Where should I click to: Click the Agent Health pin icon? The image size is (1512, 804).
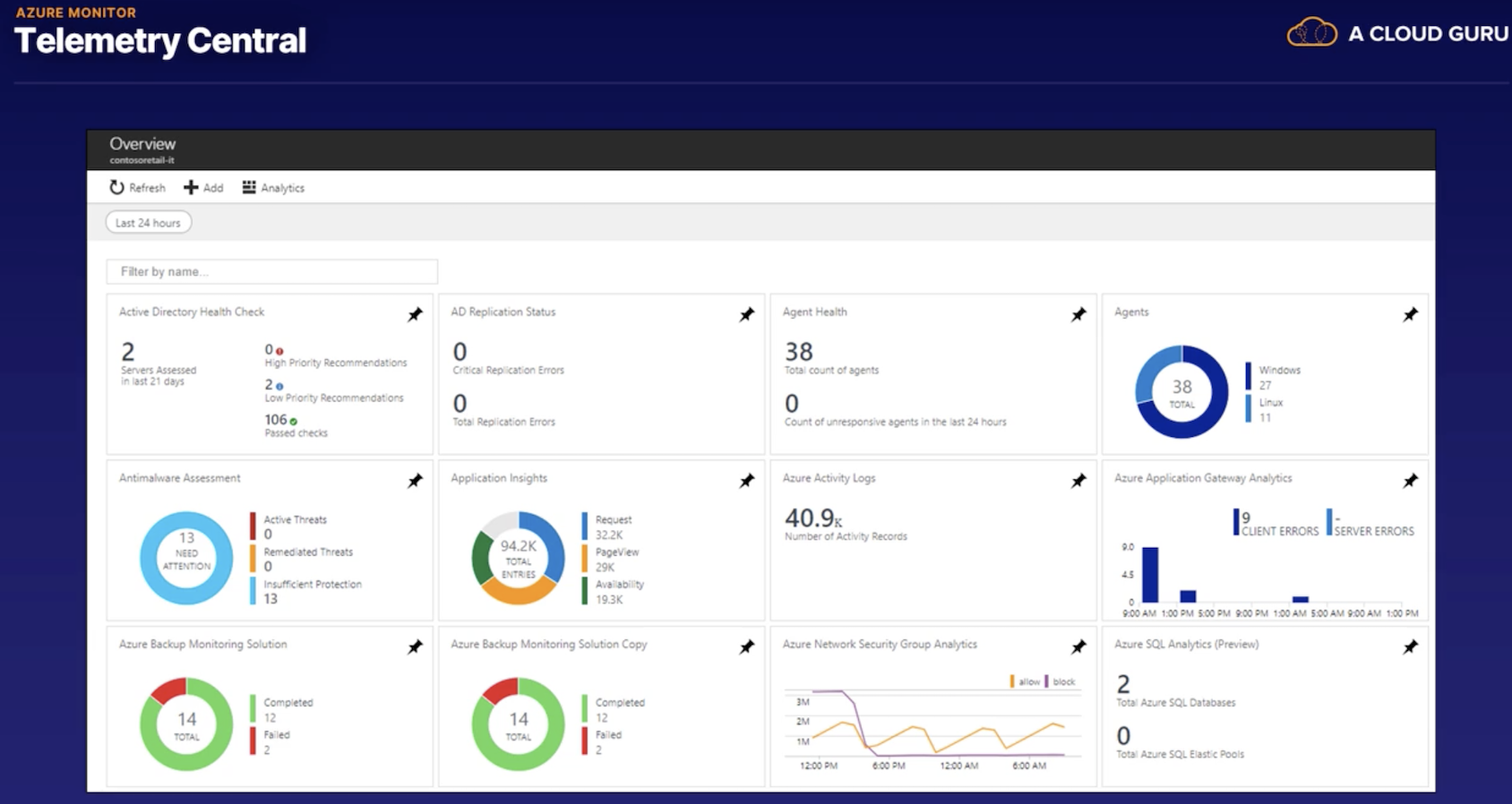coord(1078,314)
